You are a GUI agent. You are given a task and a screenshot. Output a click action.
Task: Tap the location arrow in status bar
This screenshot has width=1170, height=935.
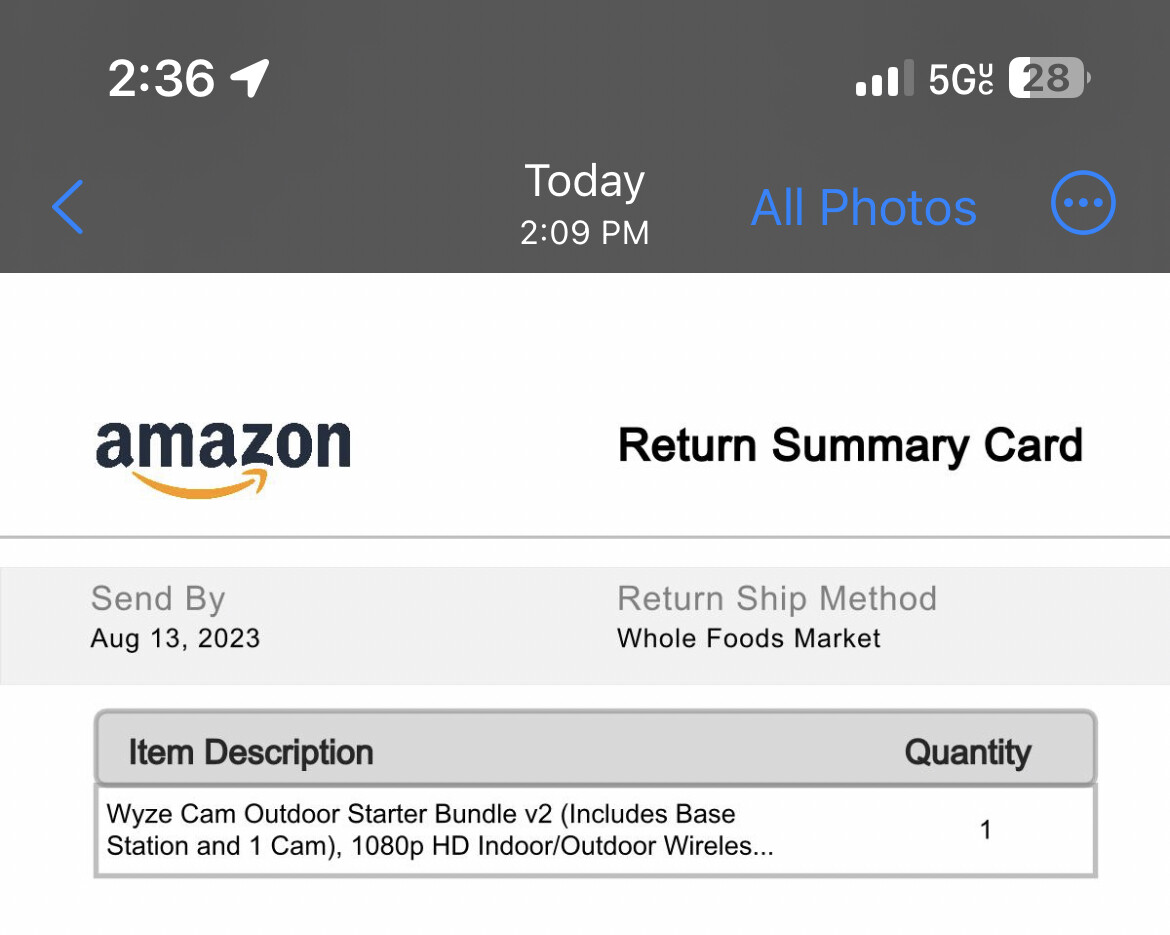(249, 78)
